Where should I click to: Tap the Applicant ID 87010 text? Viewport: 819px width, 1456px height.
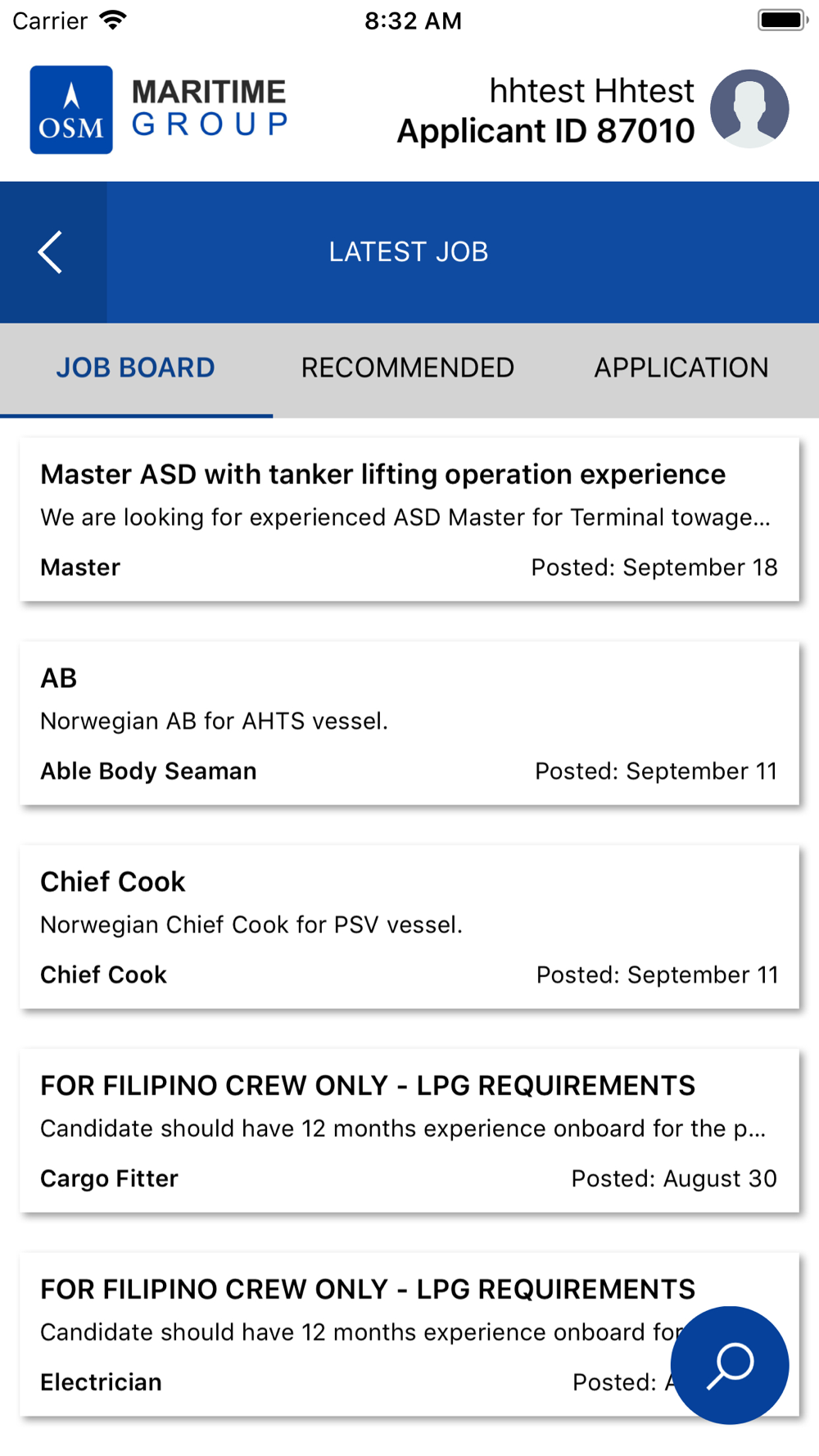pos(546,131)
